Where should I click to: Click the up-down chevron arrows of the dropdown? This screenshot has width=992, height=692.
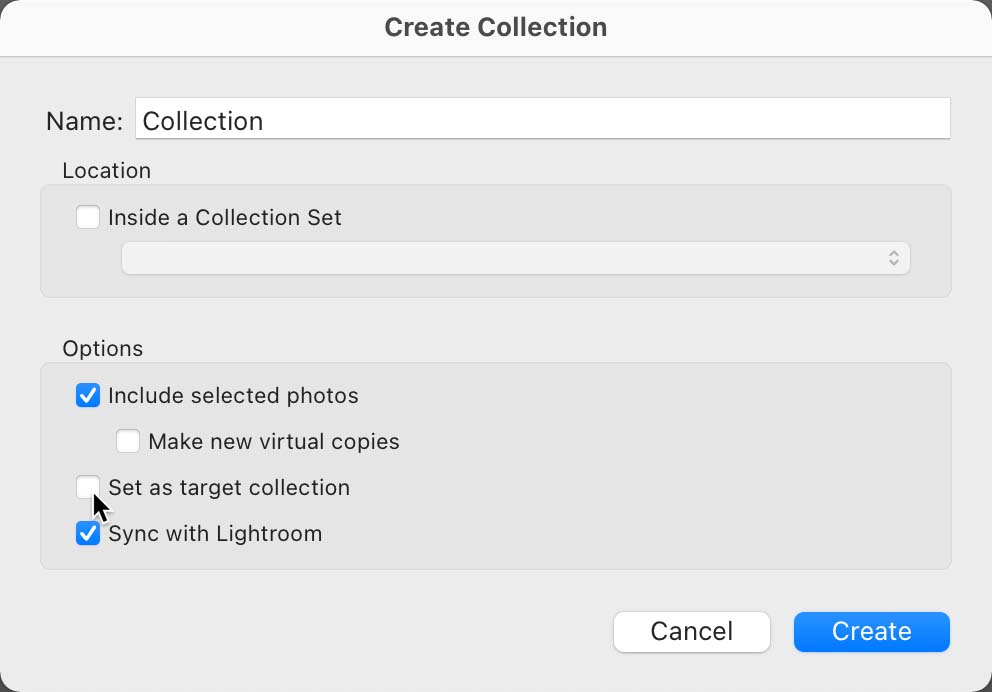893,258
